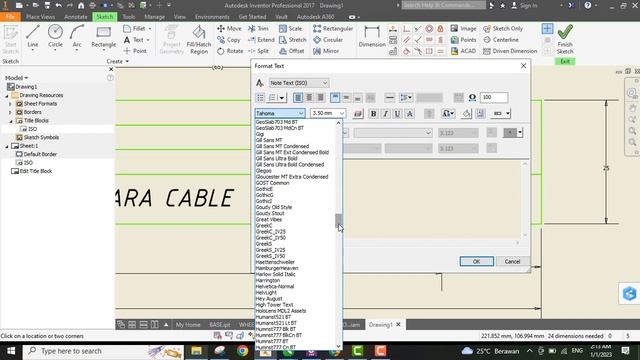The width and height of the screenshot is (640, 360).
Task: Click the stretch percentage field showing 100
Action: pyautogui.click(x=494, y=98)
